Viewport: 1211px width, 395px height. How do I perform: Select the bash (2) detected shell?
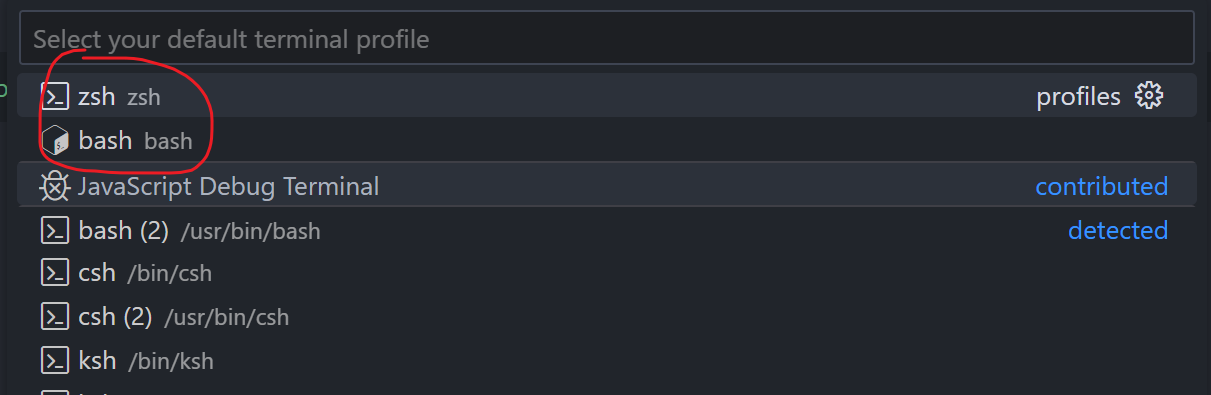tap(608, 230)
